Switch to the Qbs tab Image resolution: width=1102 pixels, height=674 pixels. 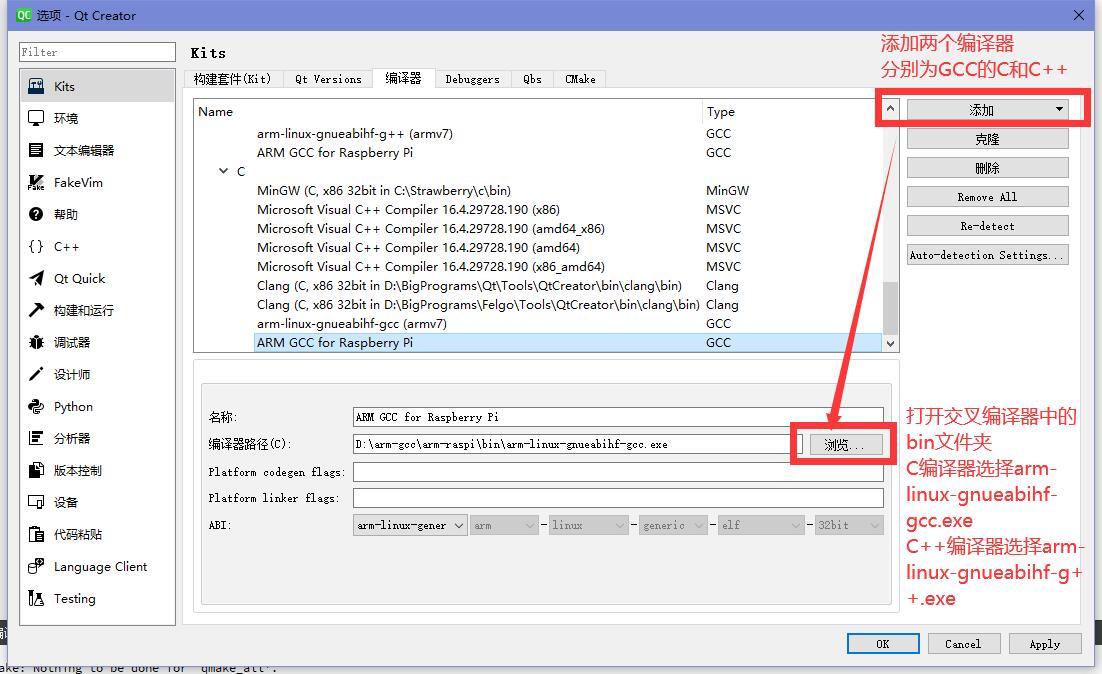coord(532,79)
